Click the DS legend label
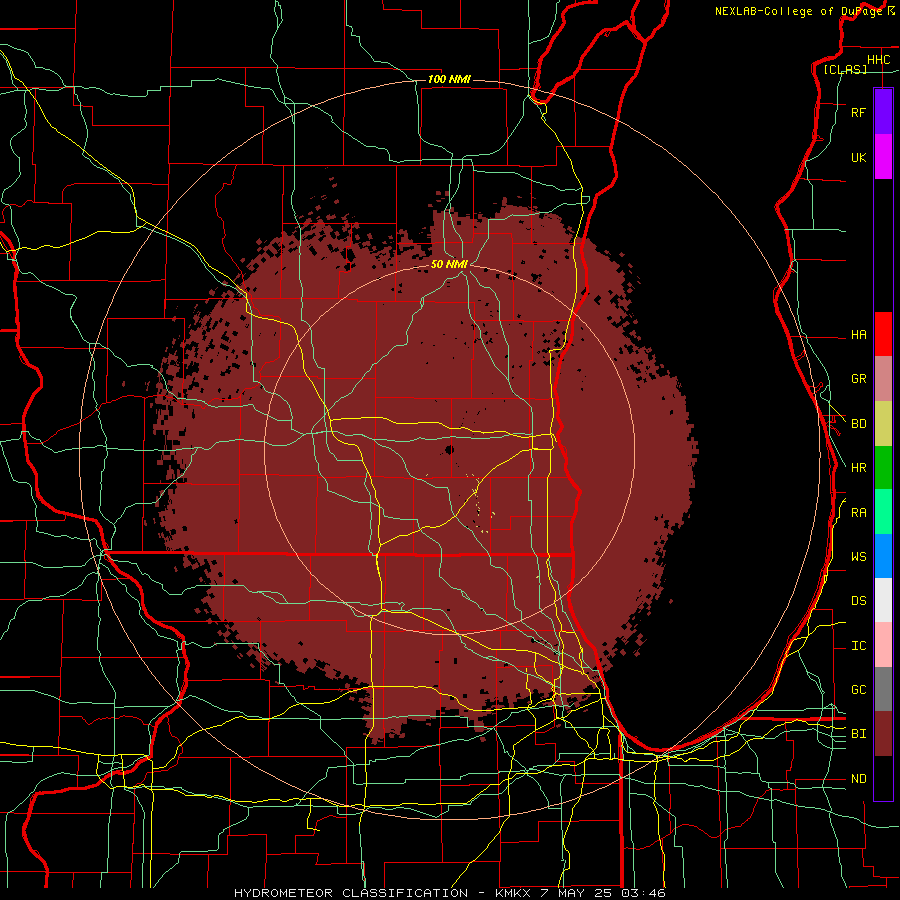The image size is (900, 900). (858, 601)
